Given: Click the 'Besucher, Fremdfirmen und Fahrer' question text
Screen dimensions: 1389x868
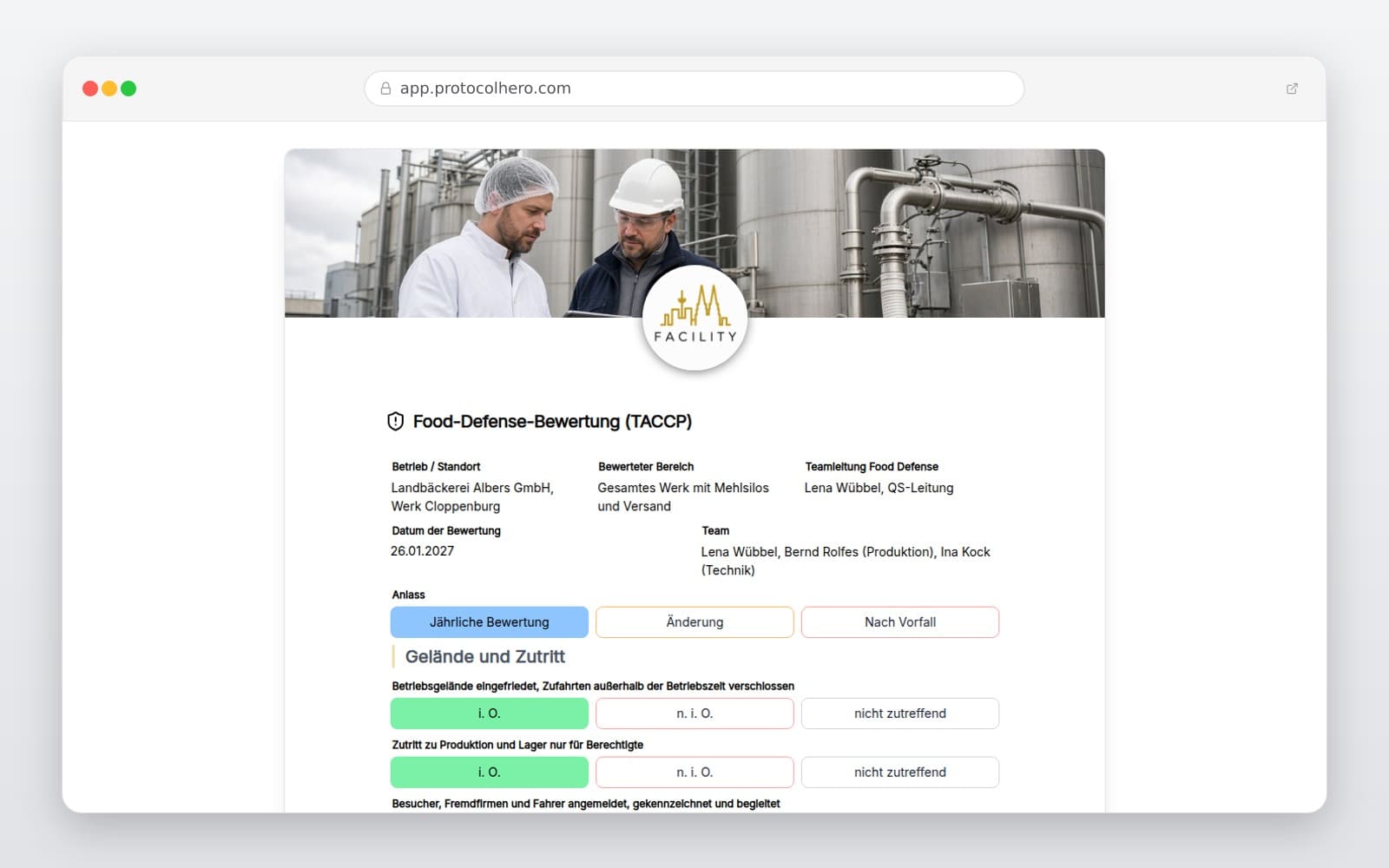Looking at the screenshot, I should 586,804.
